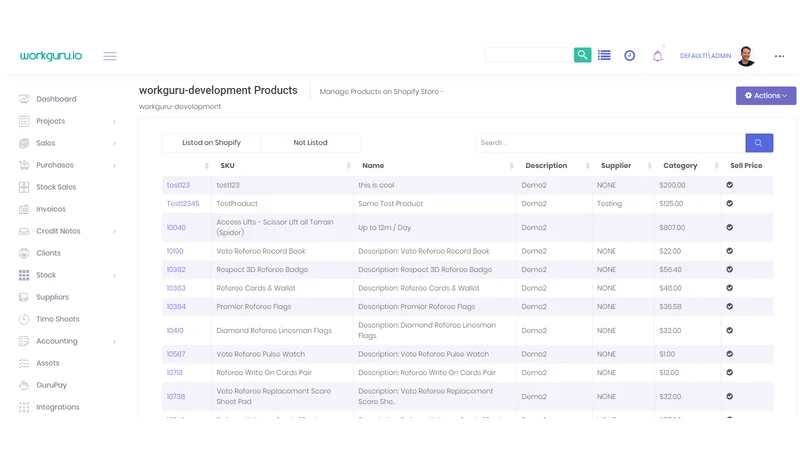800x450 pixels.
Task: Focus the product Search input field
Action: pyautogui.click(x=610, y=143)
